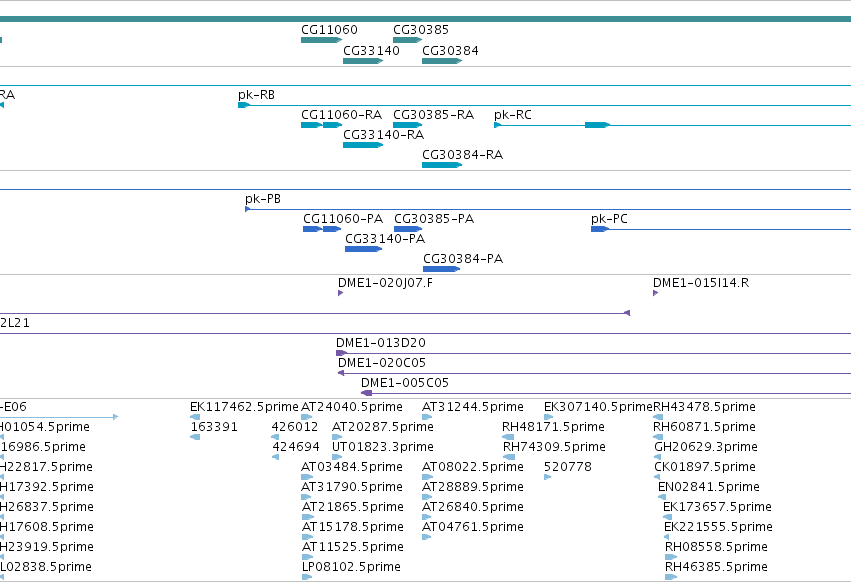851x582 pixels.
Task: Select the AT15178.5prime EST
Action: tap(308, 537)
